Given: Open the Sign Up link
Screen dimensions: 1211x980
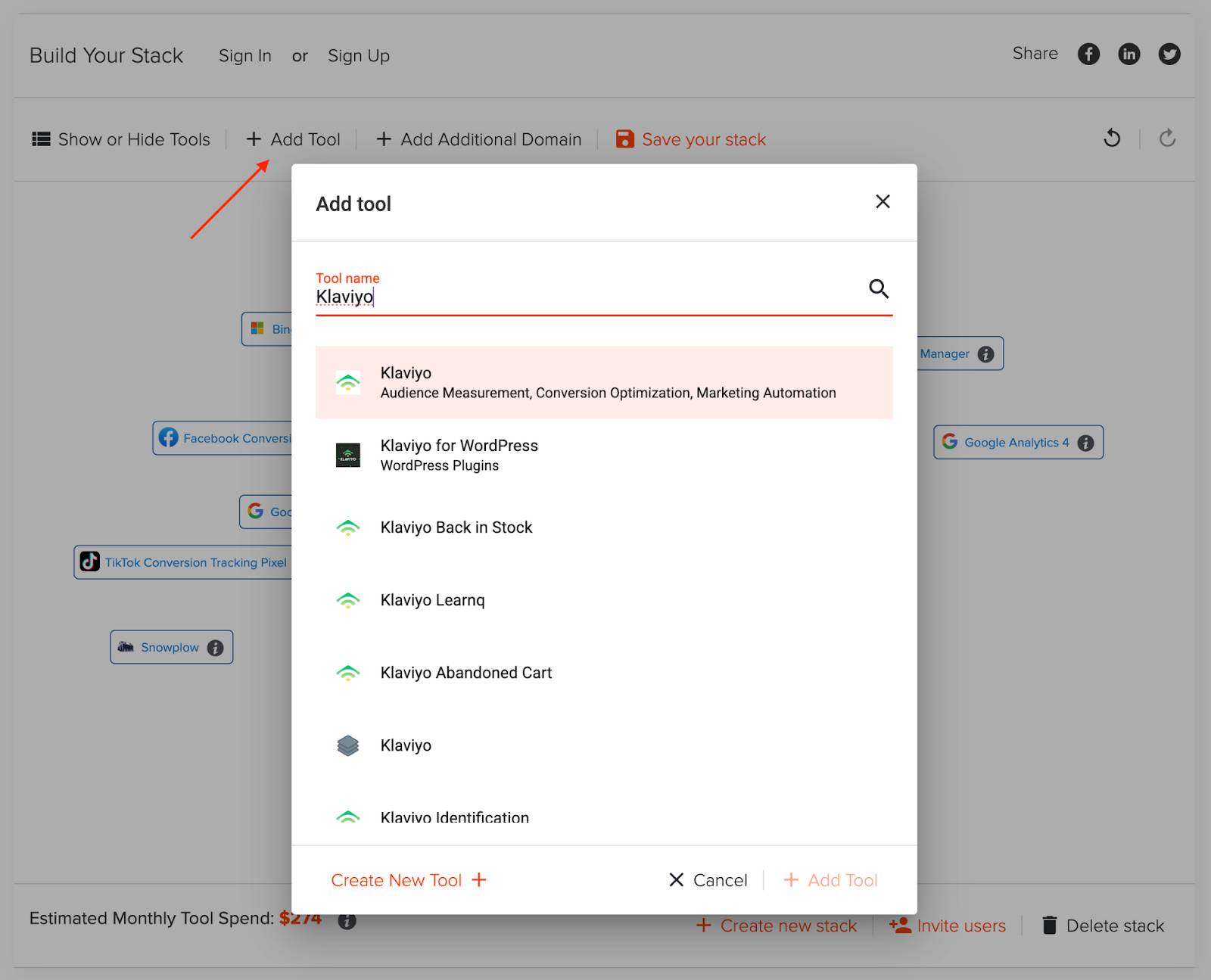Looking at the screenshot, I should (x=358, y=56).
